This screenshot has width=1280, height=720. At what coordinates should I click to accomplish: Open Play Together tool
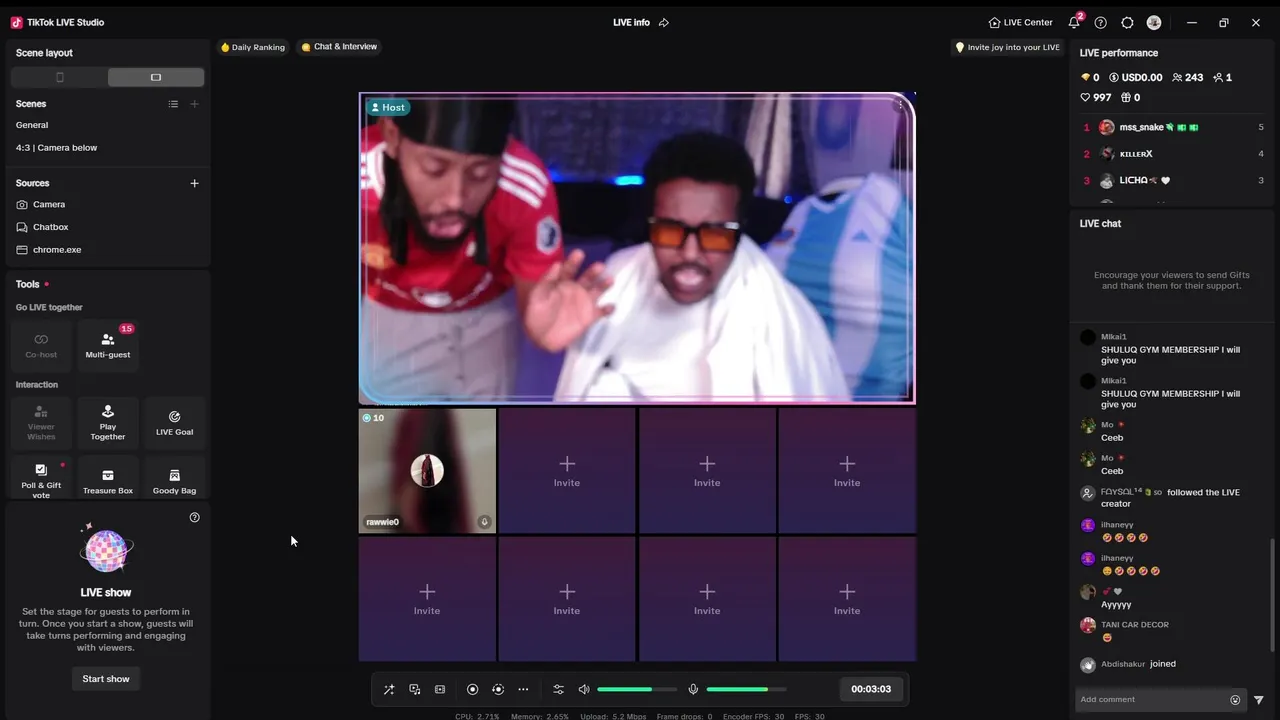tap(108, 422)
